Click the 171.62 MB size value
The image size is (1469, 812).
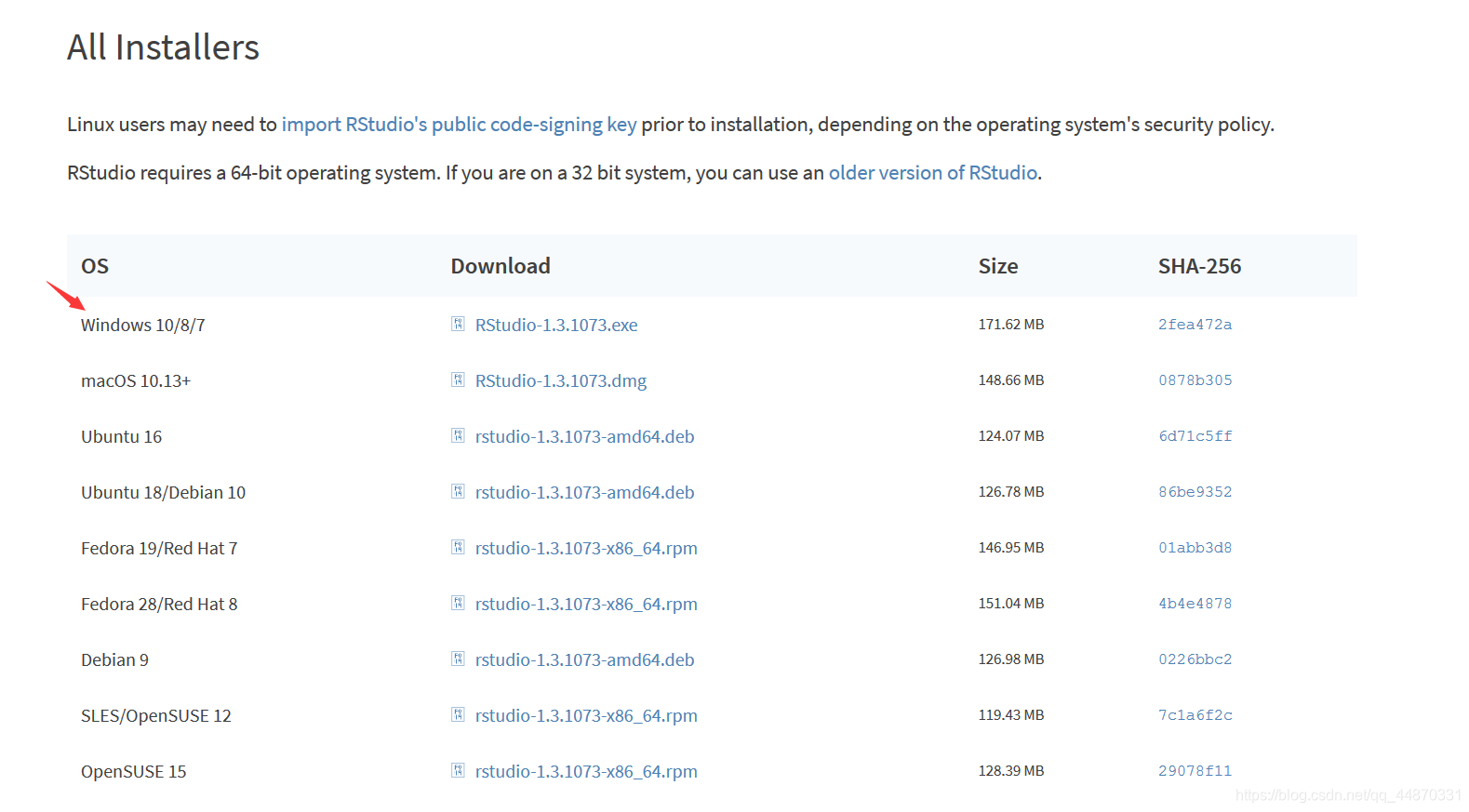tap(1011, 325)
